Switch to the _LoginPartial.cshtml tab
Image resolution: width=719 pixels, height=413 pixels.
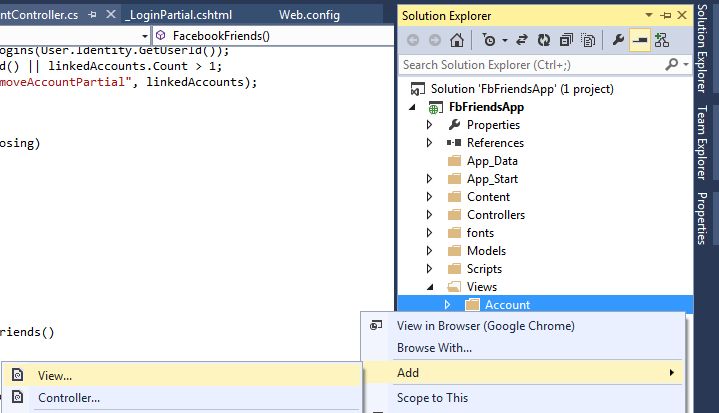pos(178,15)
